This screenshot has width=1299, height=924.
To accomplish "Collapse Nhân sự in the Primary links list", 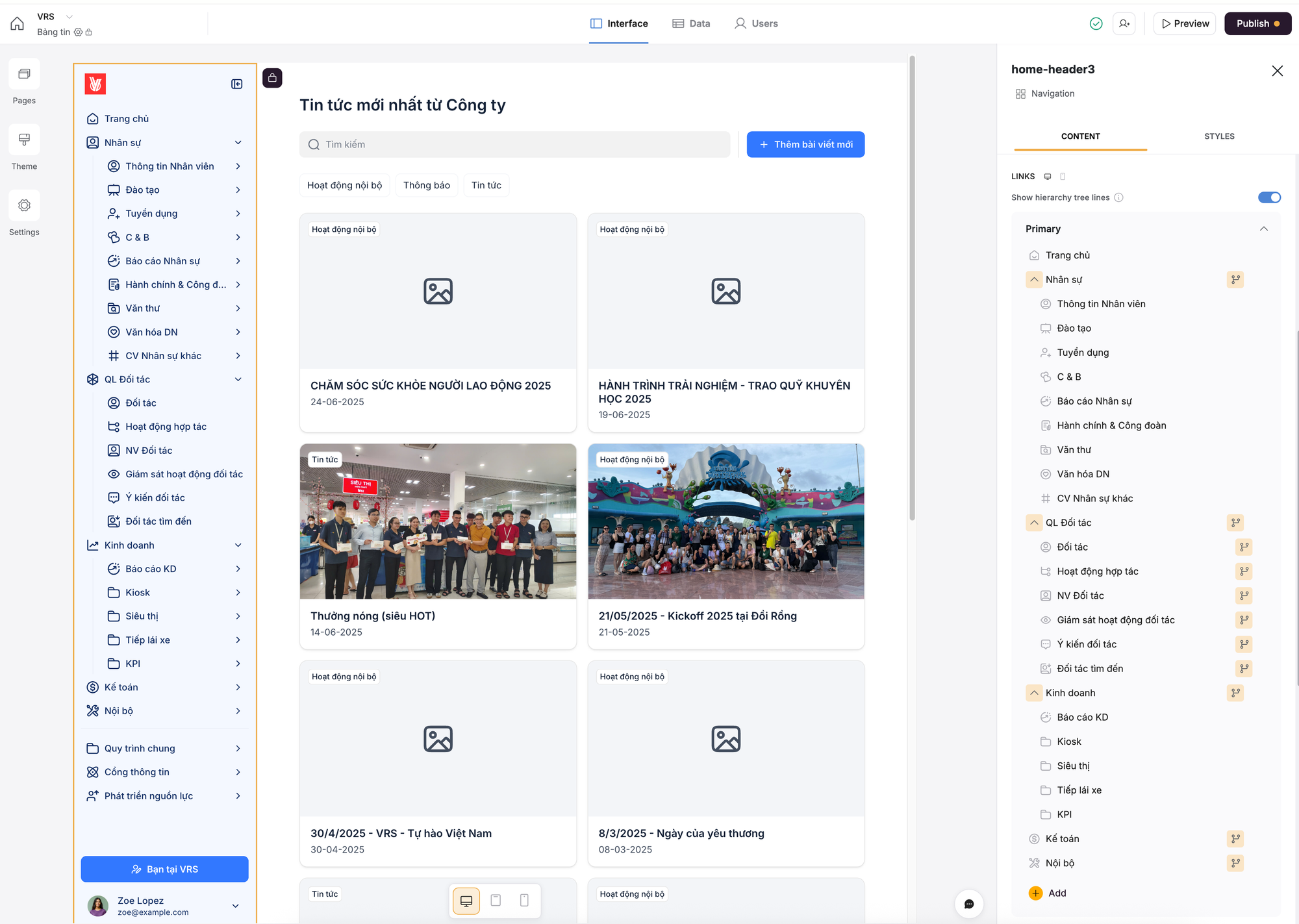I will [x=1034, y=280].
